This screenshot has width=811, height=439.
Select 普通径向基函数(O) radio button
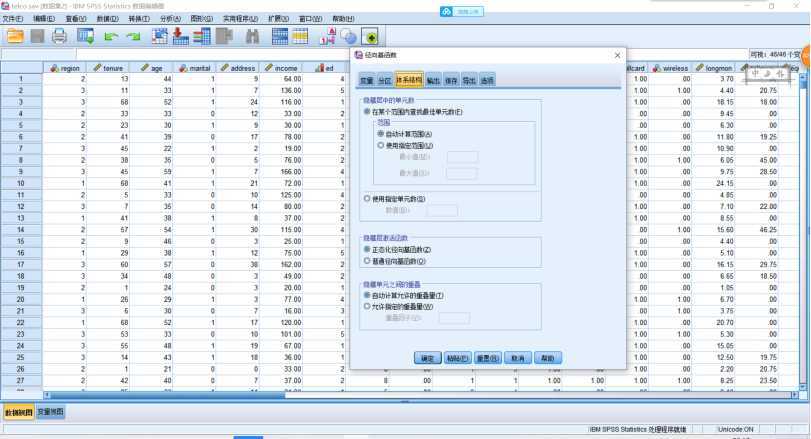(367, 262)
